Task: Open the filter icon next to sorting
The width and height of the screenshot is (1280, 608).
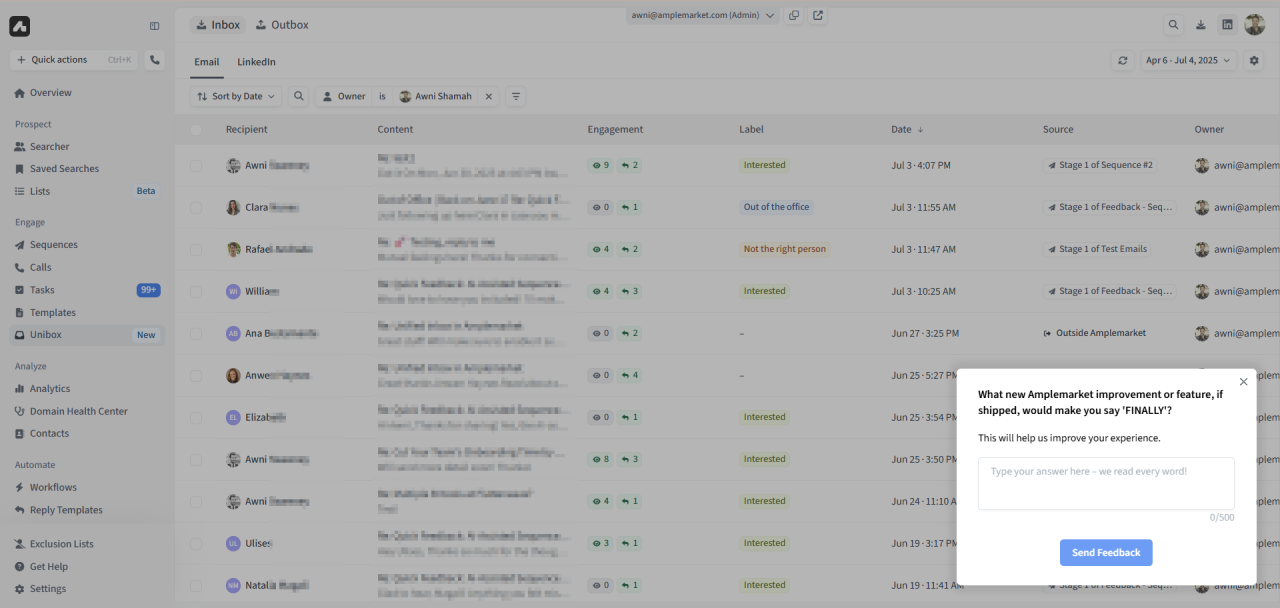Action: pos(516,96)
